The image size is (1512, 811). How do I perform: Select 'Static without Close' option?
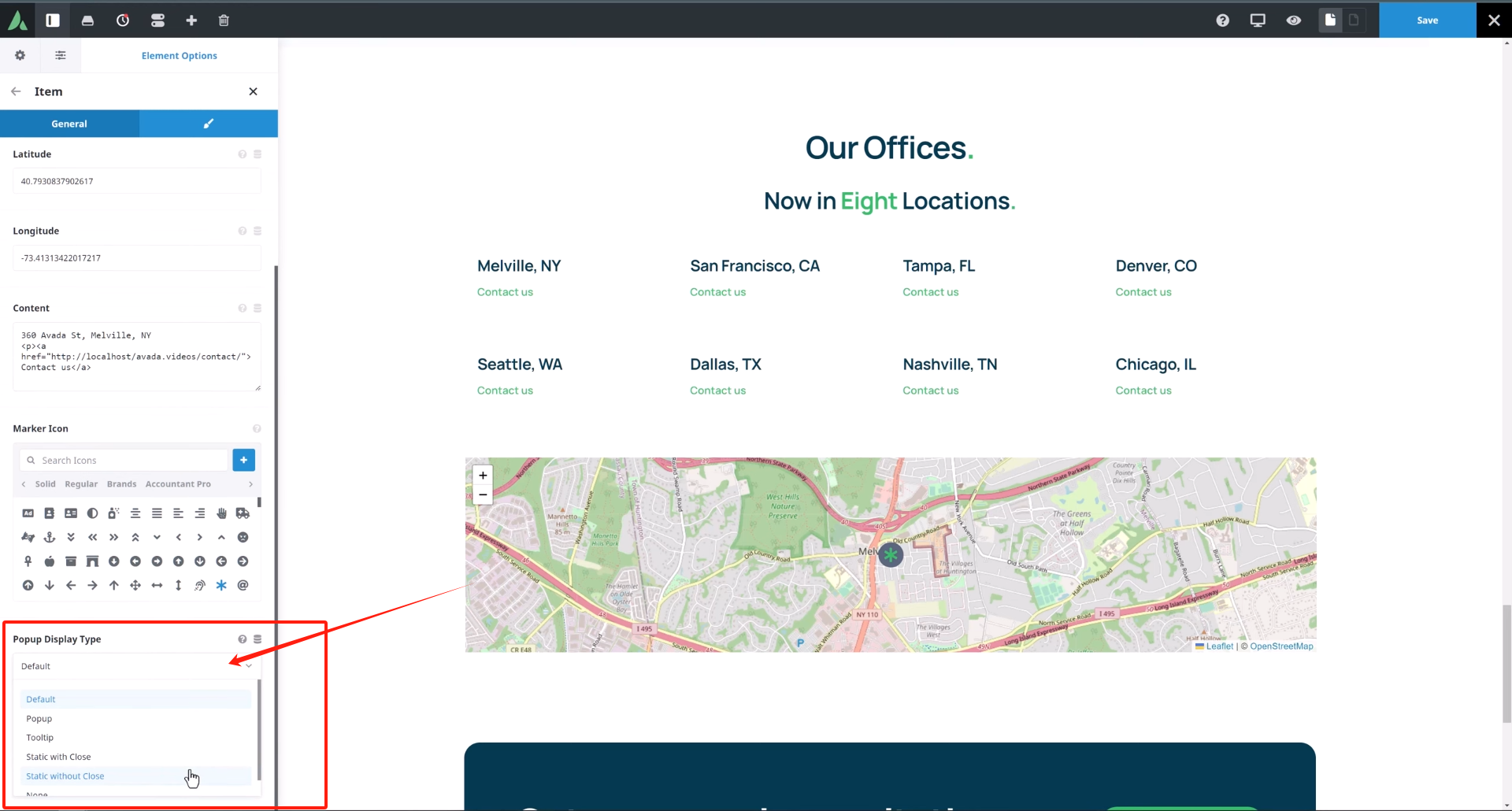coord(65,776)
